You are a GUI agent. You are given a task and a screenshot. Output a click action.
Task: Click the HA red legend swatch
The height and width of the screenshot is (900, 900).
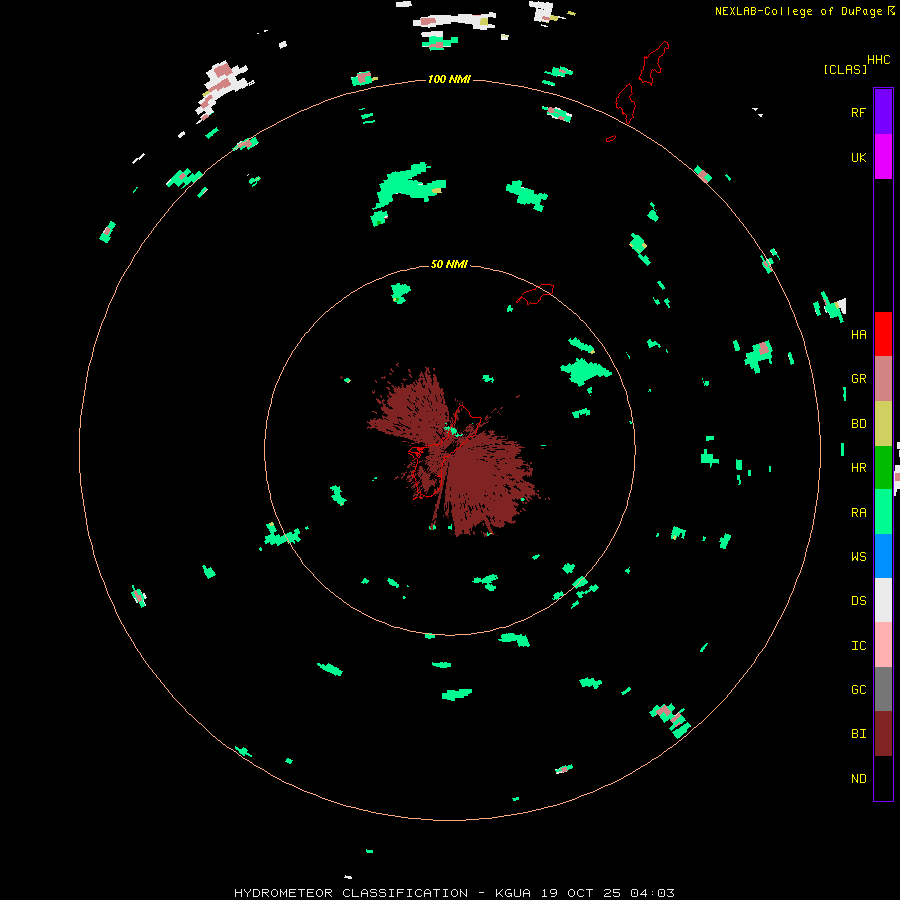tap(883, 334)
